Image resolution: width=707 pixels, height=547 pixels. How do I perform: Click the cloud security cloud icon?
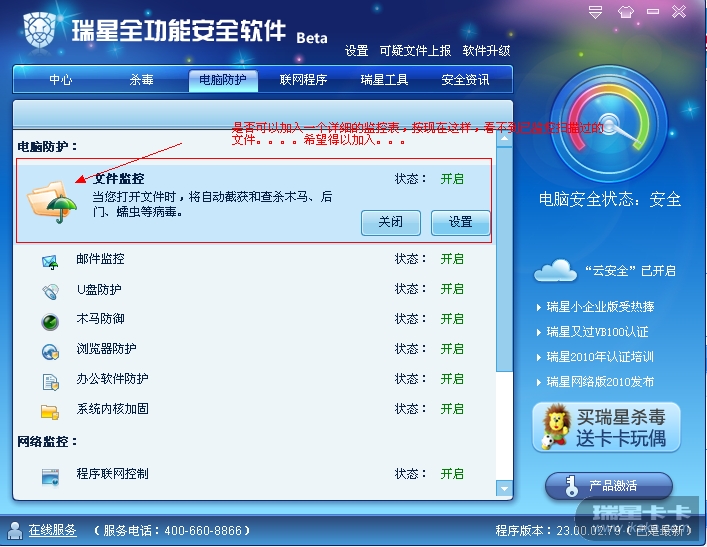(x=556, y=271)
